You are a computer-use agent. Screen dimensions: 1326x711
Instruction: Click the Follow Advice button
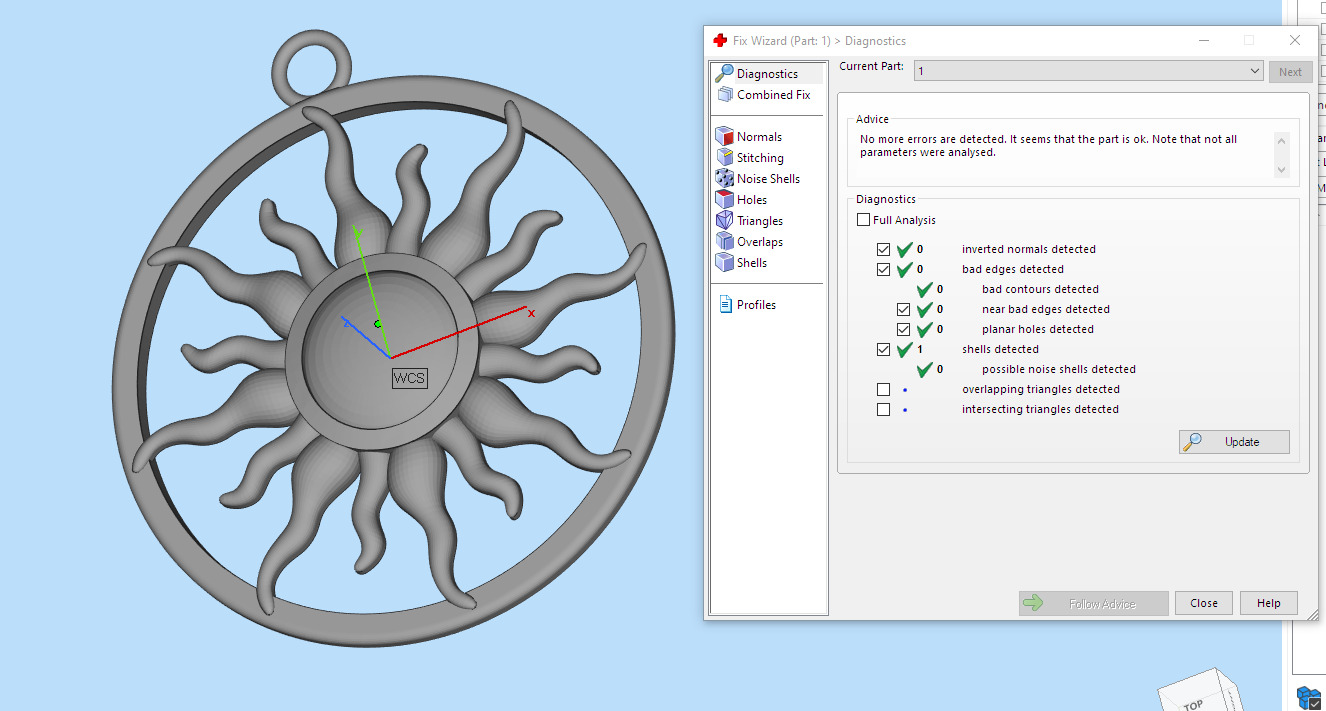click(x=1093, y=603)
